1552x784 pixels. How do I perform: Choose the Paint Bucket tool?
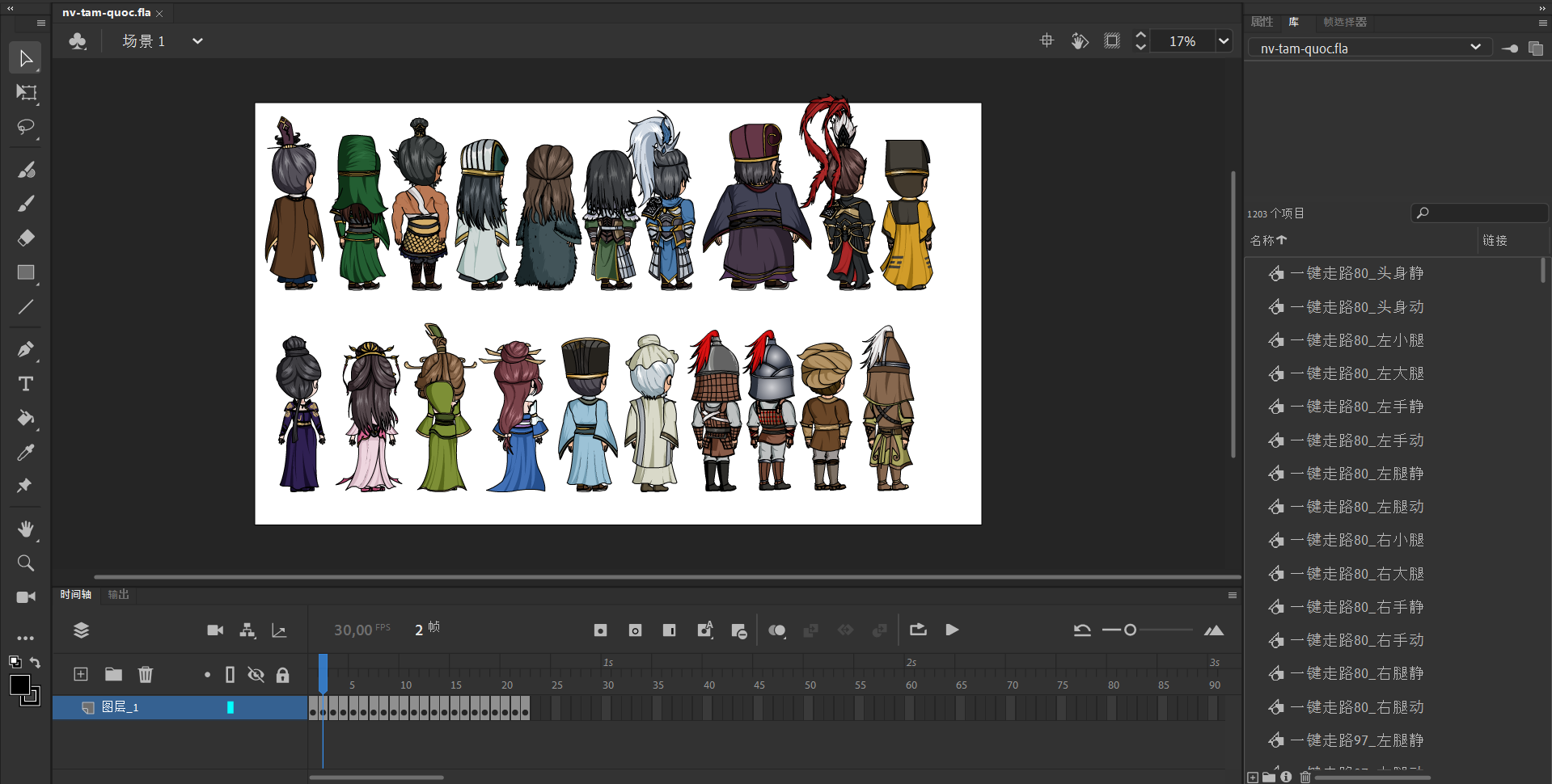coord(26,418)
